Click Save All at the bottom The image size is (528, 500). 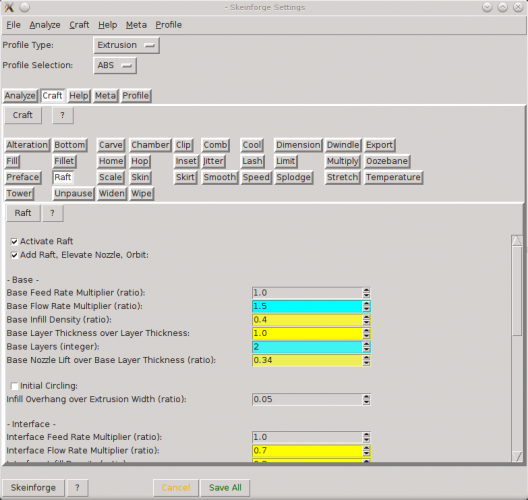(225, 488)
